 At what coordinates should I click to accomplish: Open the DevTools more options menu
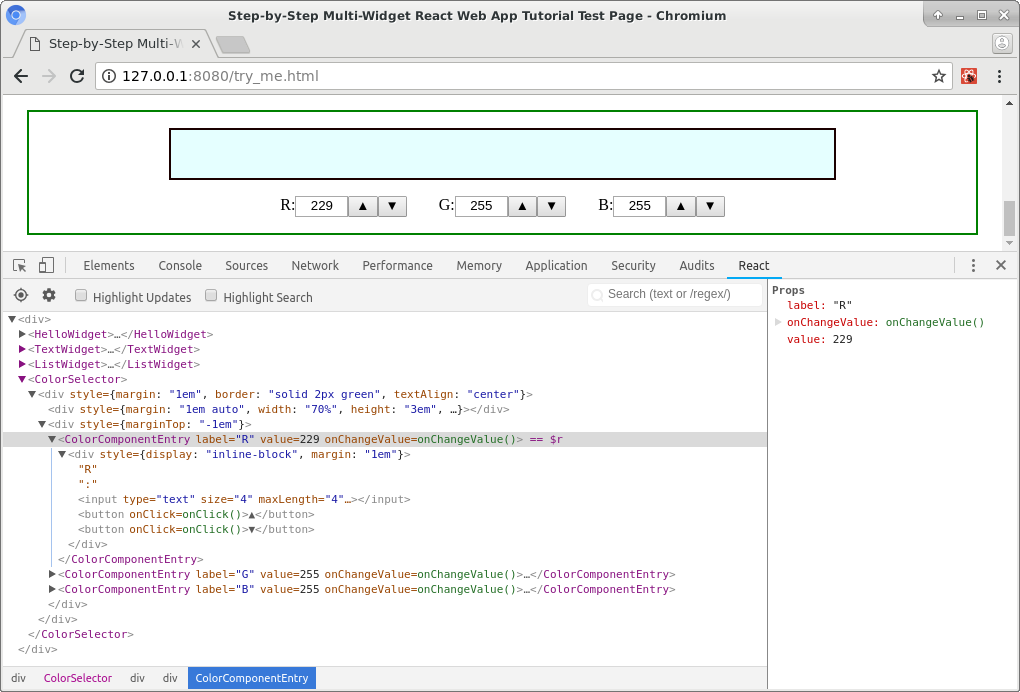(973, 265)
